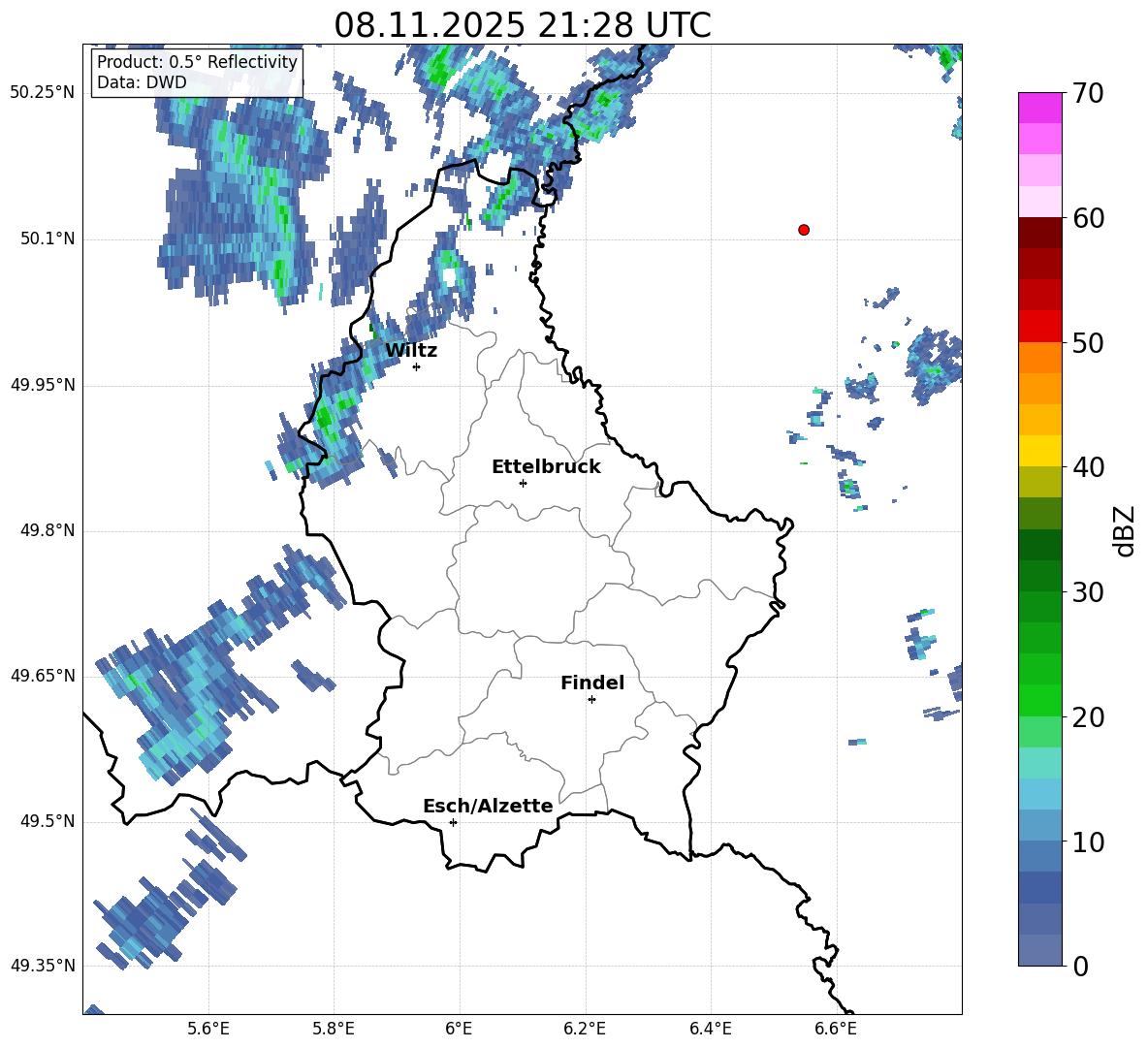Click the map title 08.11.2025 21:28 UTC
1148x1048 pixels.
(523, 25)
